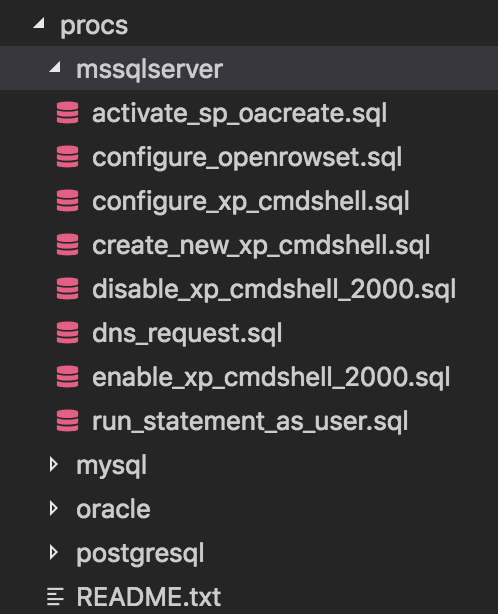Screen dimensions: 498x614
Task: Expand the postgresql folder arrow
Action: tap(54, 553)
